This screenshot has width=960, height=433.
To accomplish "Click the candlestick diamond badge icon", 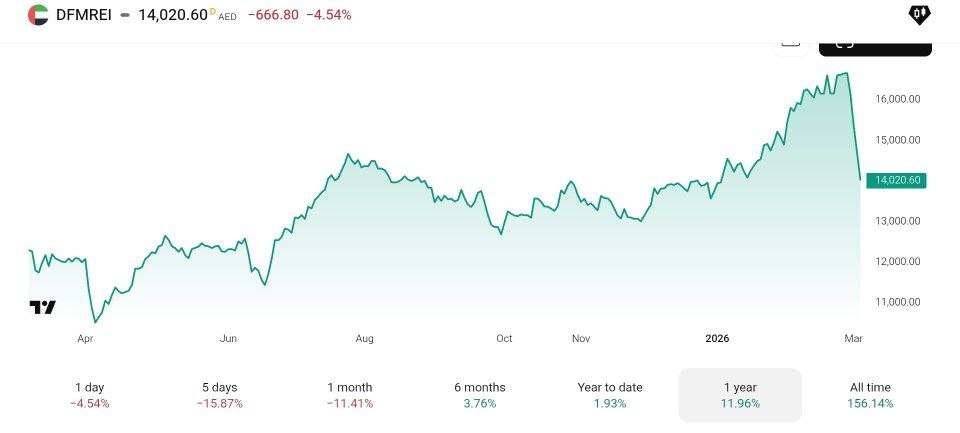I will [918, 14].
